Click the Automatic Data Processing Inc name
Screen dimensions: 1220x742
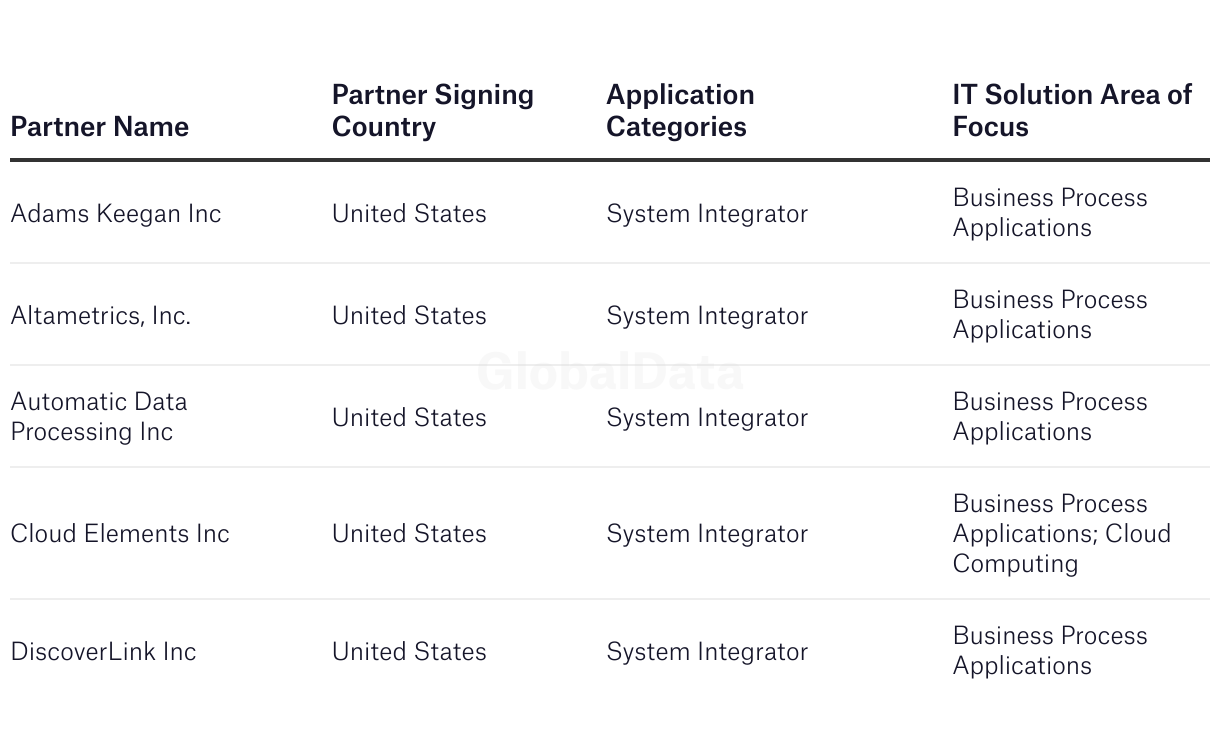point(99,417)
